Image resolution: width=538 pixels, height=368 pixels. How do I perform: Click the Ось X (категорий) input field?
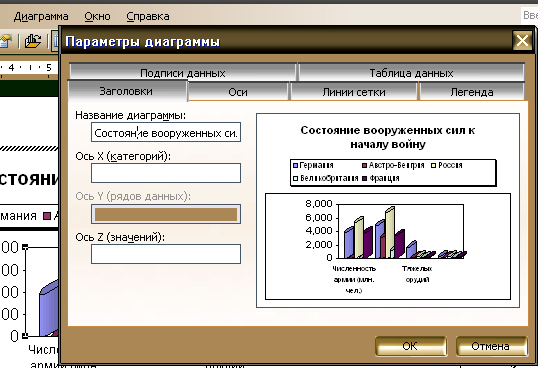coord(166,173)
